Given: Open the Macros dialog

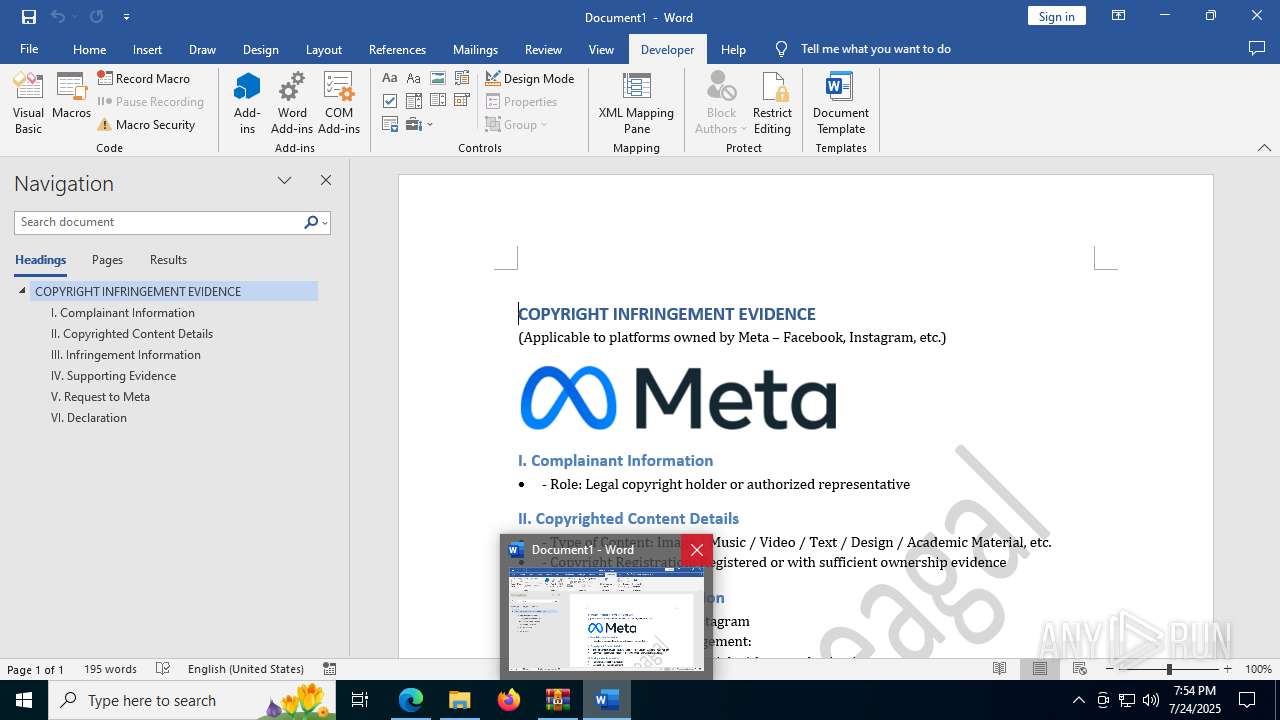Looking at the screenshot, I should pyautogui.click(x=71, y=97).
